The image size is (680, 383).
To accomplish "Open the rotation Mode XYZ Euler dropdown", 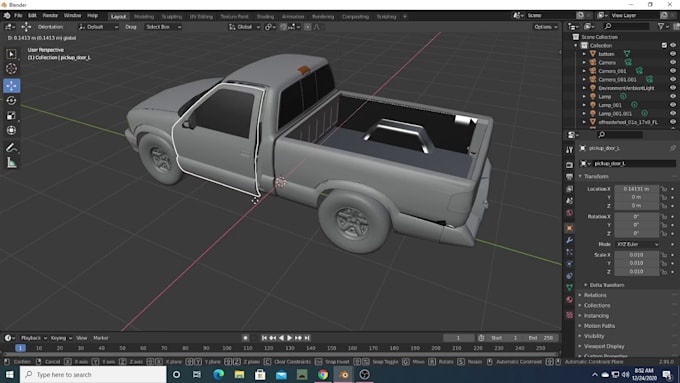I will tap(637, 244).
